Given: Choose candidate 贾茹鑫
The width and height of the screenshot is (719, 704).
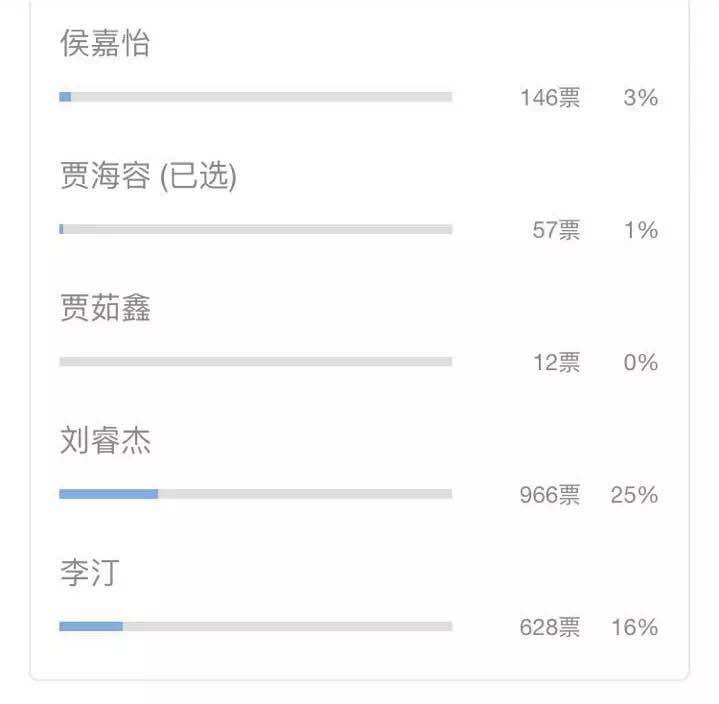Looking at the screenshot, I should [x=105, y=308].
